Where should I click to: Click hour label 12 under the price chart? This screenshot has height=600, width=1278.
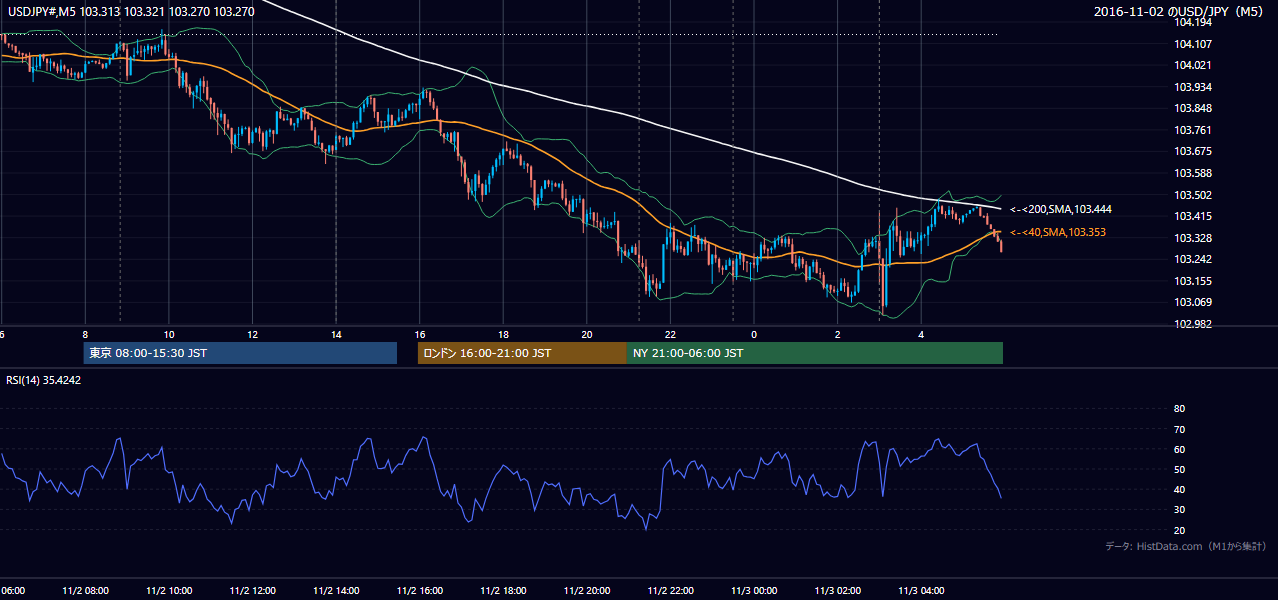click(252, 335)
